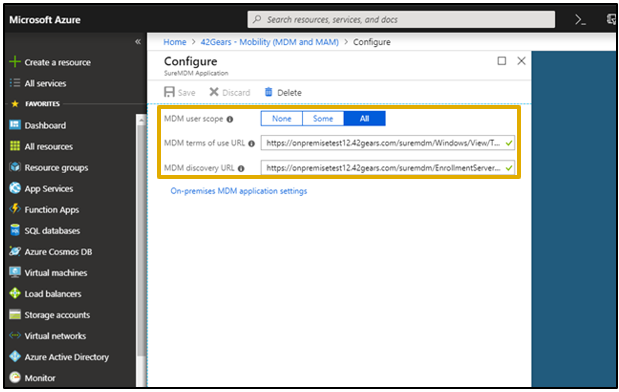Click Function Apps label in sidebar

[x=52, y=210]
